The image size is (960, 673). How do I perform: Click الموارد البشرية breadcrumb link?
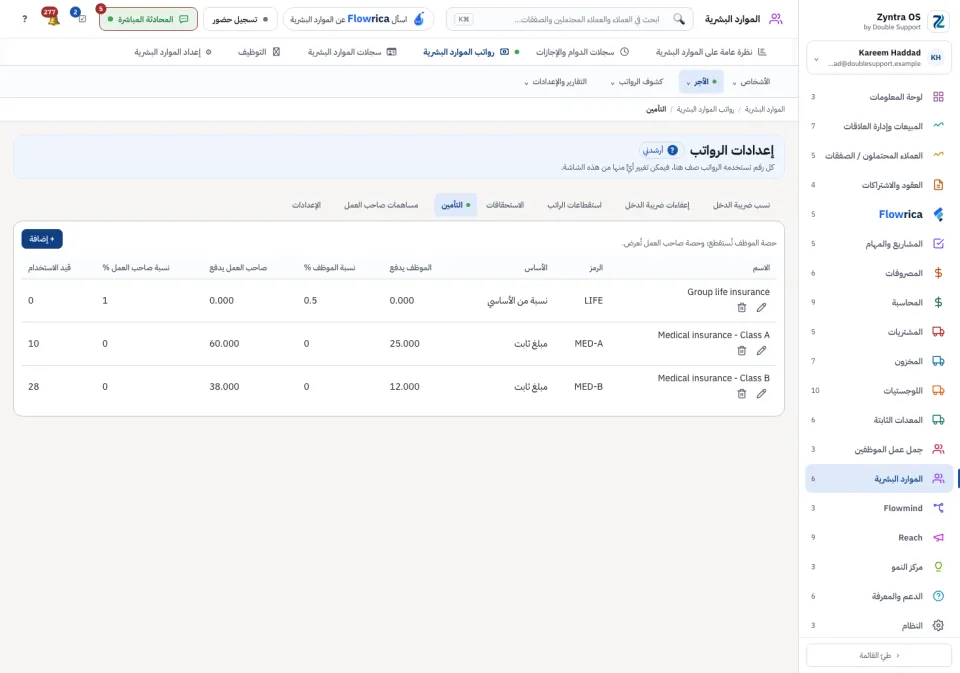coord(765,109)
